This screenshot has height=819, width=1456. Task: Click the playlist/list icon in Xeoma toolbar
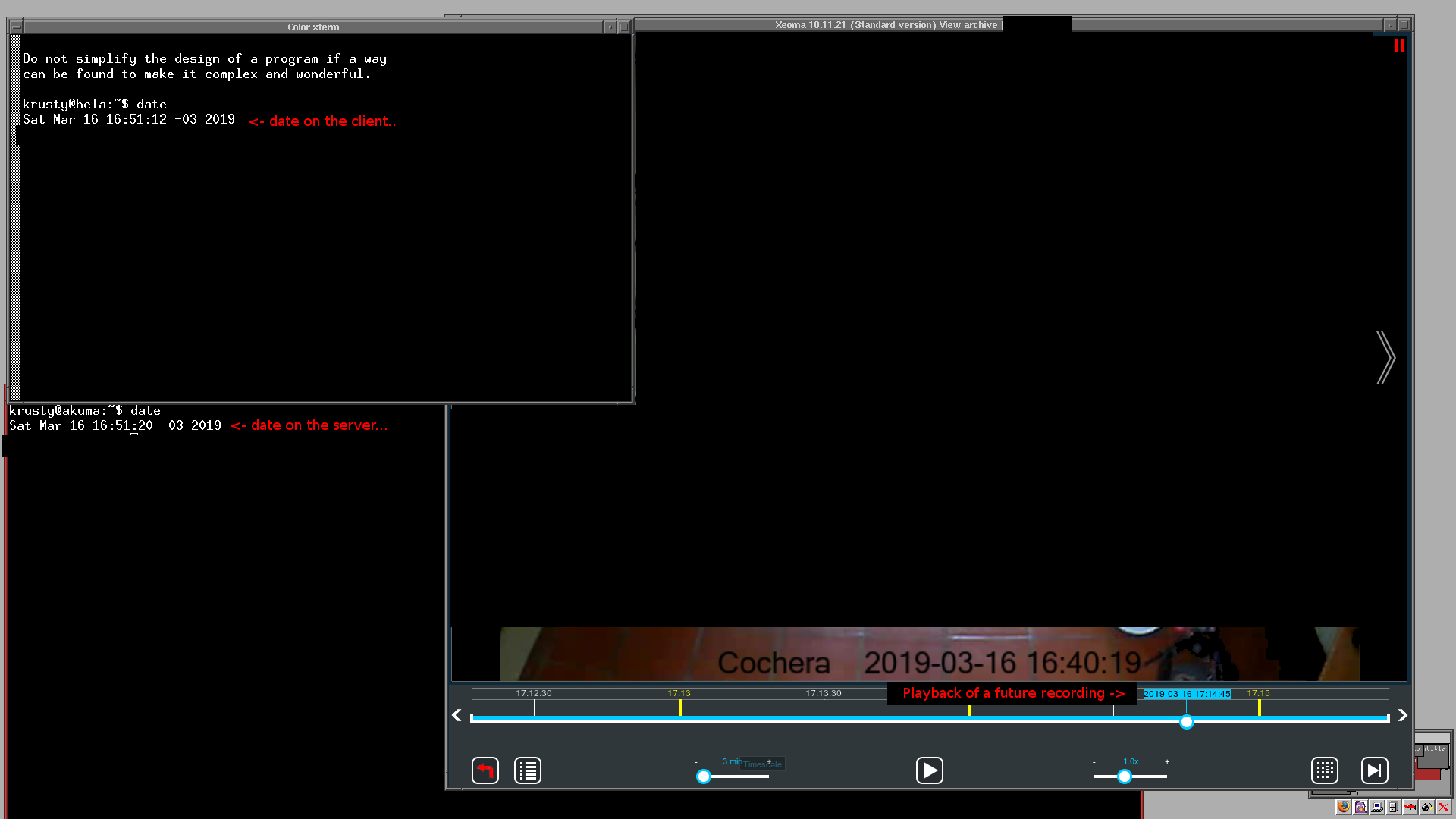coord(528,770)
